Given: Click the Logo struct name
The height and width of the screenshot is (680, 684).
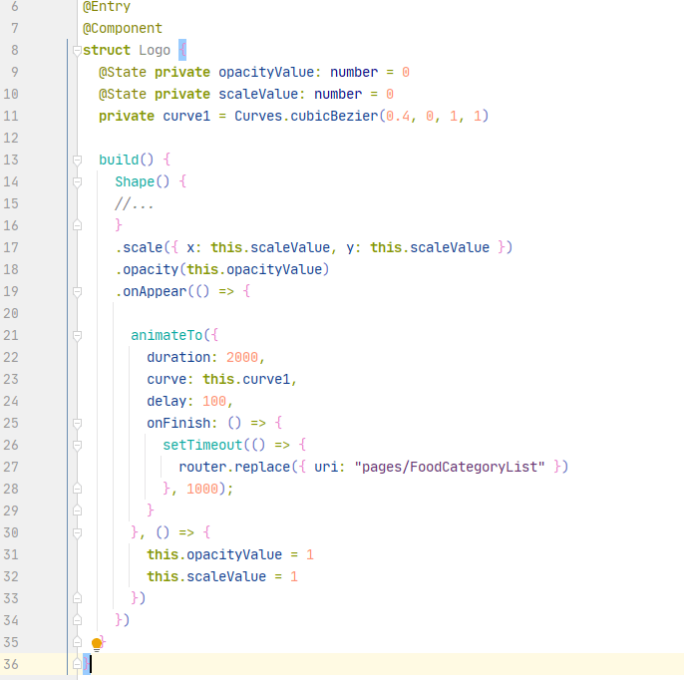Looking at the screenshot, I should point(154,51).
